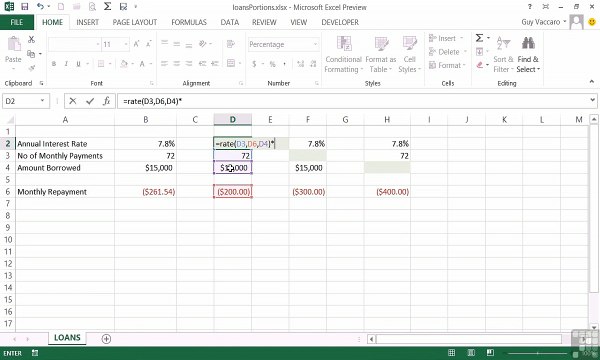Click the Wrap Text icon

pyautogui.click(x=231, y=44)
